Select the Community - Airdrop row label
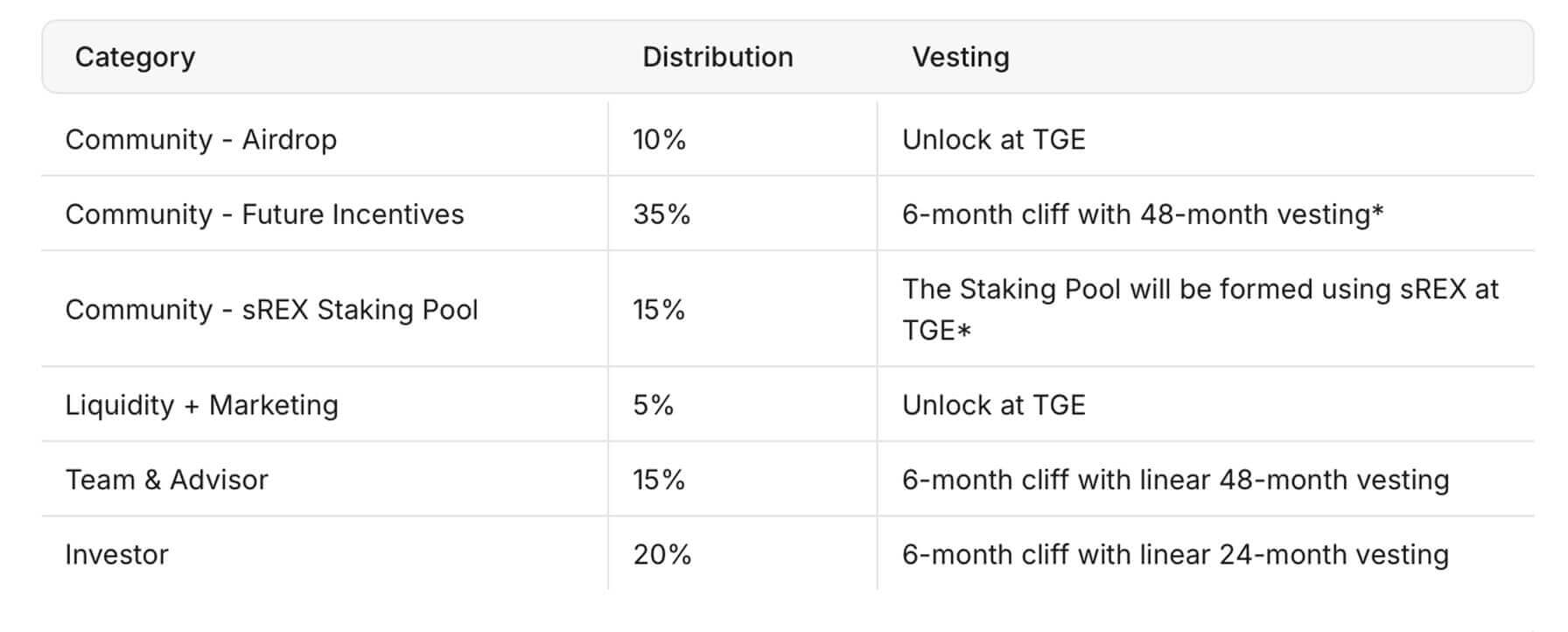1568x632 pixels. coord(200,140)
